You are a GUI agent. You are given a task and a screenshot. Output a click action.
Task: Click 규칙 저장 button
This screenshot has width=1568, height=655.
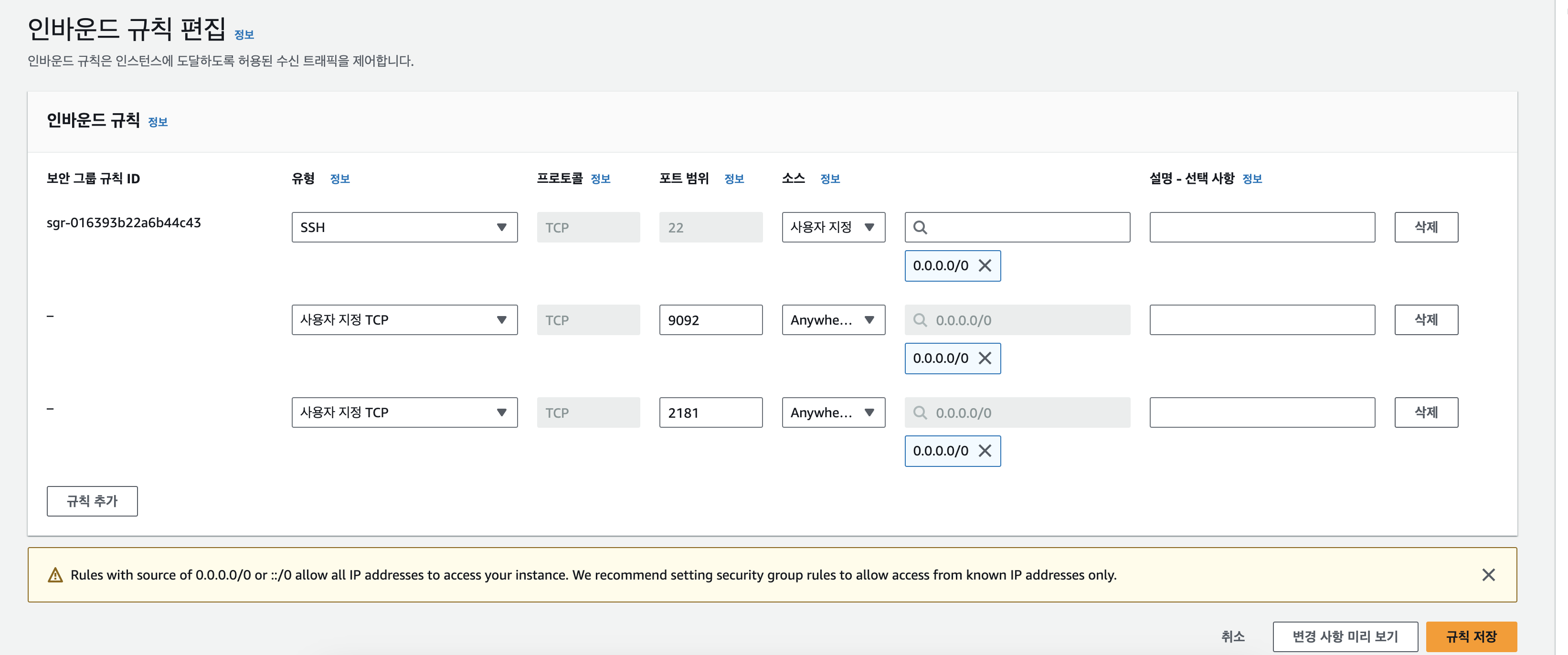tap(1471, 636)
